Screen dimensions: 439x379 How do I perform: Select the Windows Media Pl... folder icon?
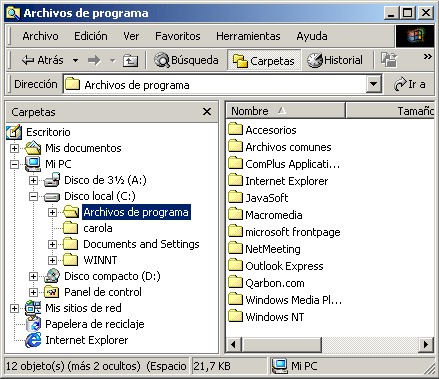pos(235,299)
